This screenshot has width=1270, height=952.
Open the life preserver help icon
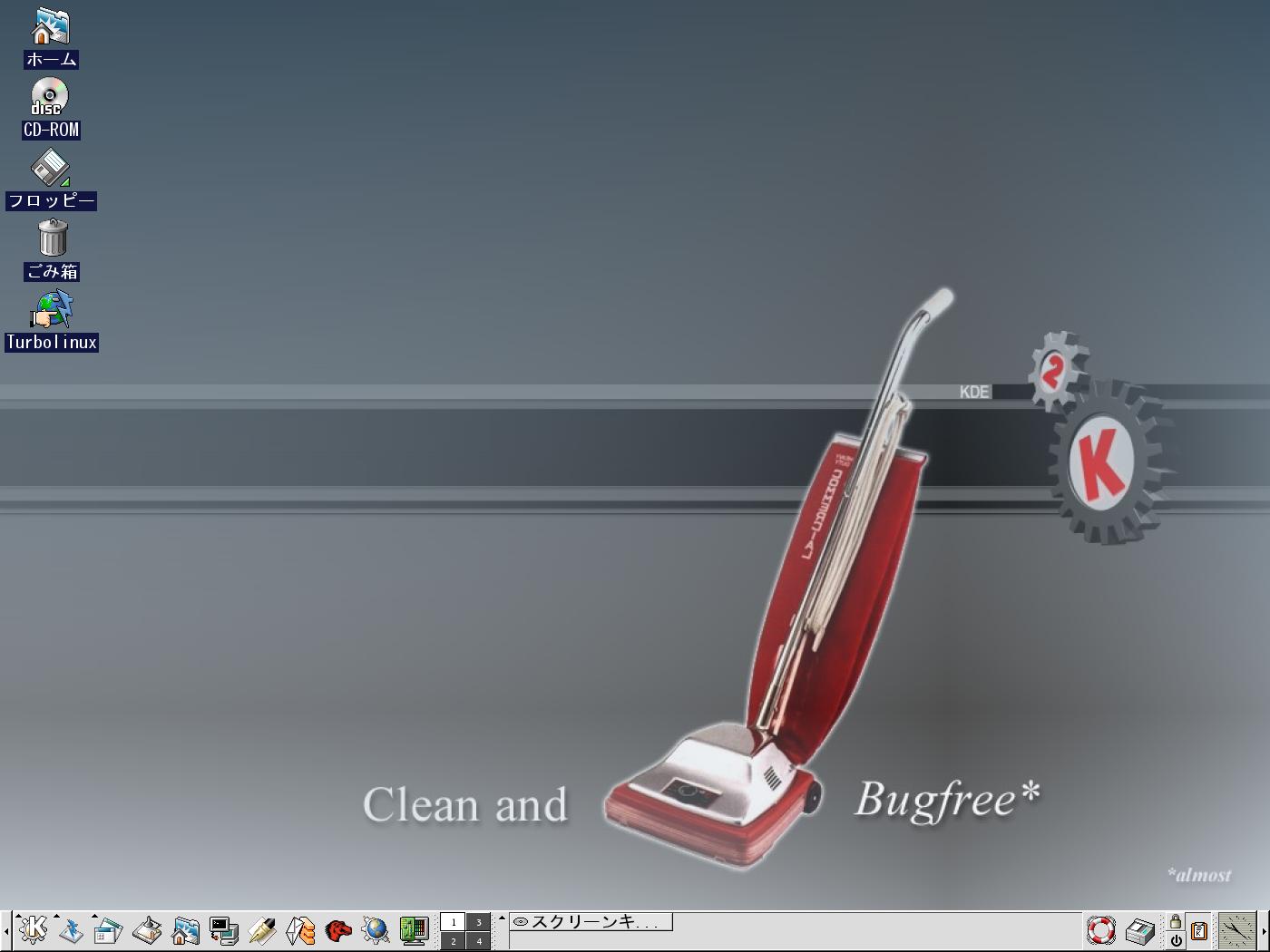[1101, 930]
